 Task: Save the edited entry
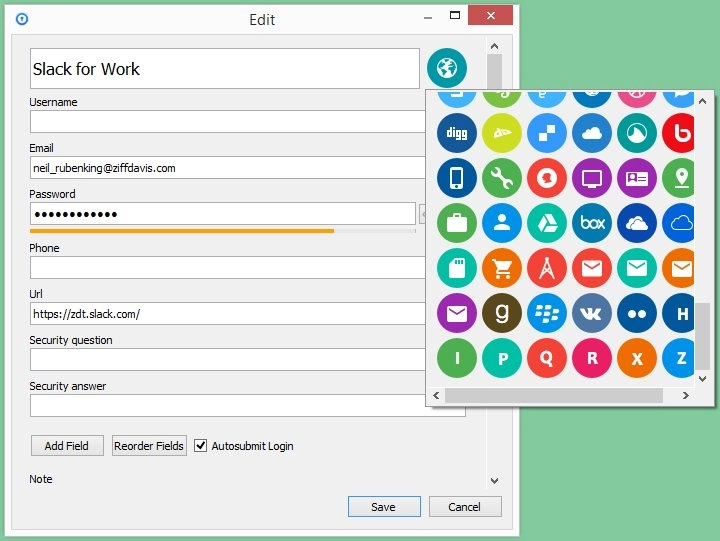tap(384, 507)
